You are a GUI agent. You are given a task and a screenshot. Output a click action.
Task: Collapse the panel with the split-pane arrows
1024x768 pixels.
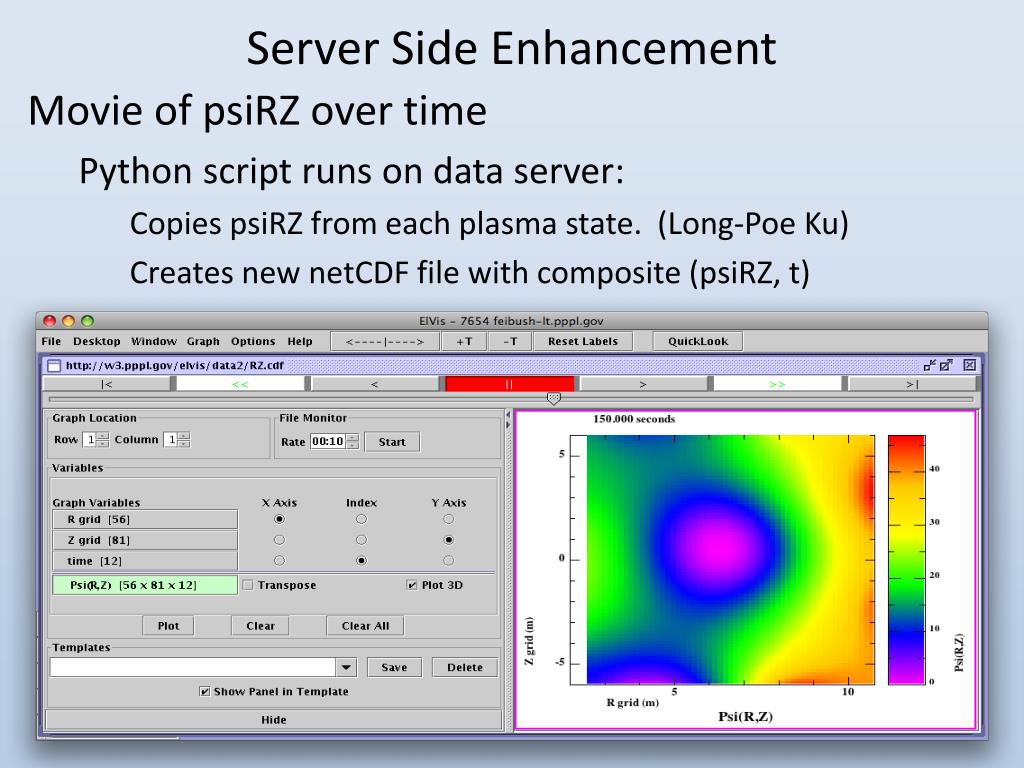pos(508,419)
